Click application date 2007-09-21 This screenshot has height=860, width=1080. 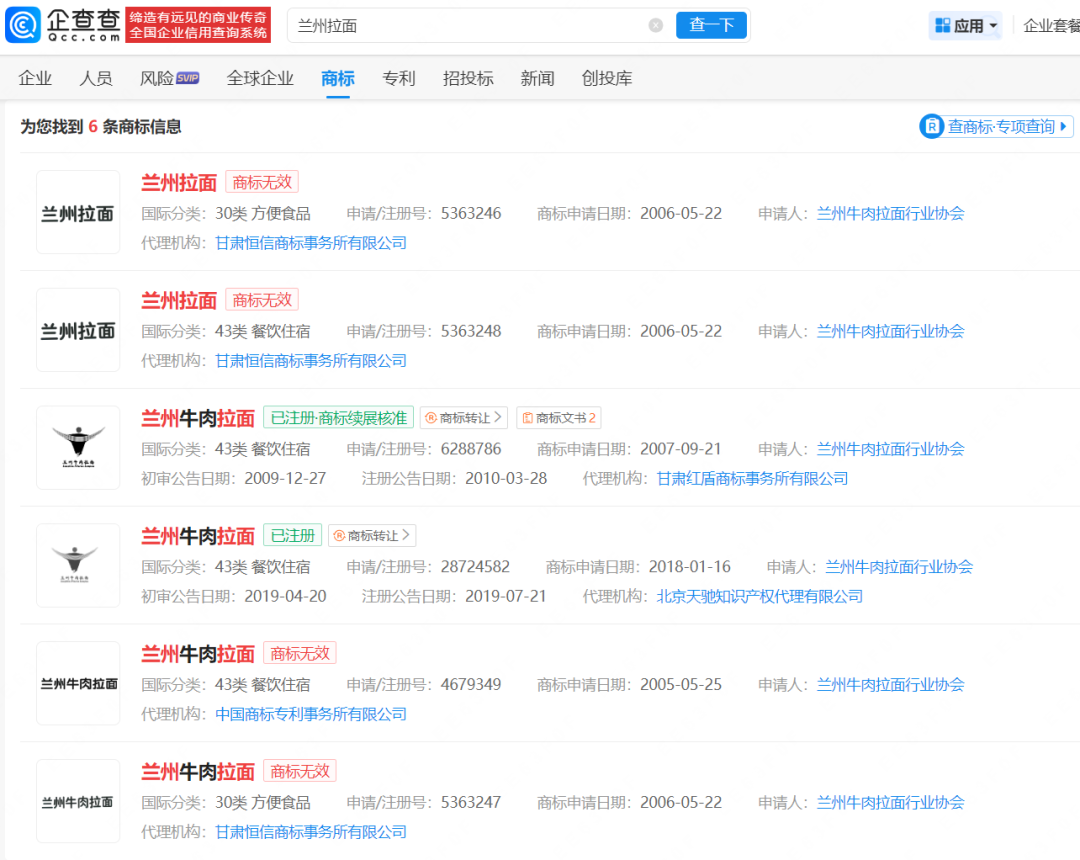click(681, 449)
